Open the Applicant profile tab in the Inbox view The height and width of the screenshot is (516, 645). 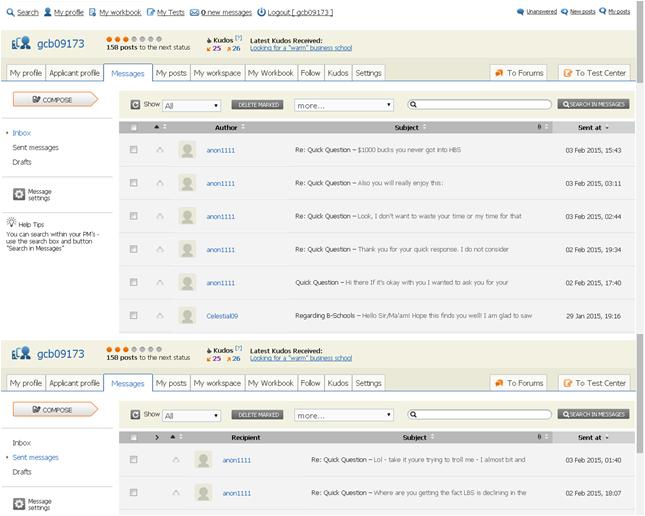point(74,73)
